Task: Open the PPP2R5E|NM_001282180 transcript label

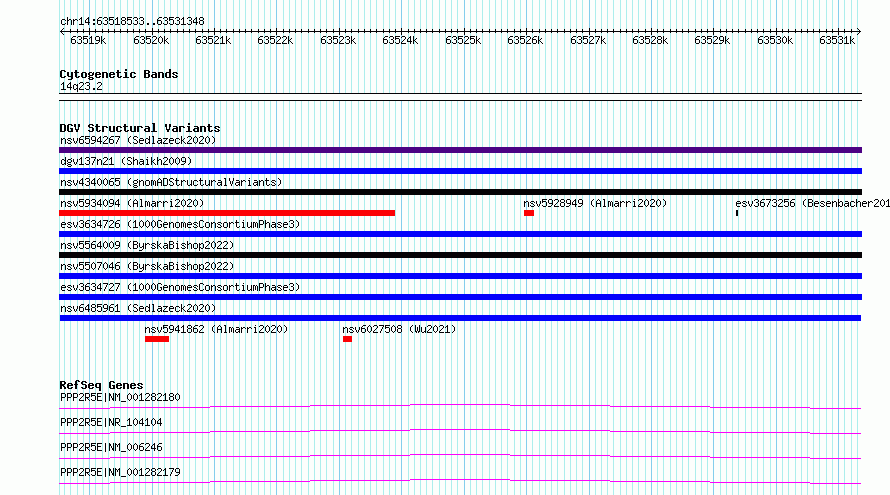Action: [x=120, y=397]
